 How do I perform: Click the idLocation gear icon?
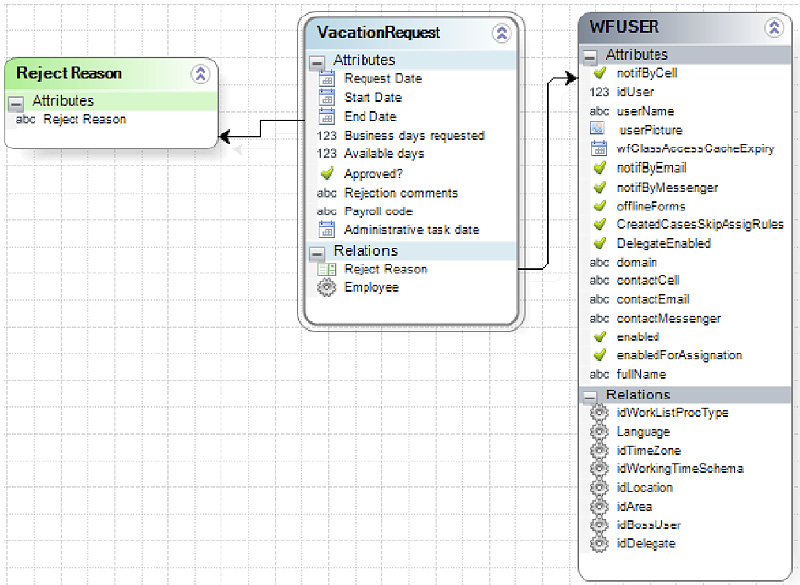coord(599,488)
